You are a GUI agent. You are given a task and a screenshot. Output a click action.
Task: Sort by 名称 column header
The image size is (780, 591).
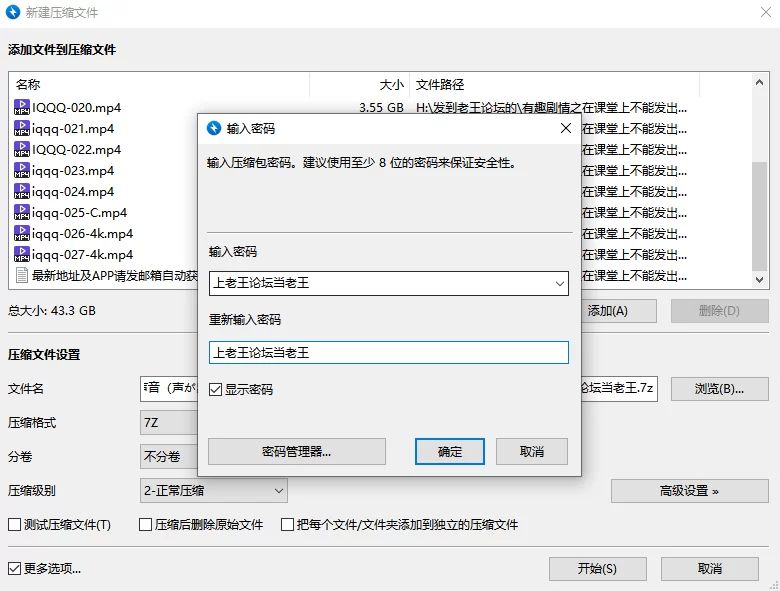(x=159, y=85)
